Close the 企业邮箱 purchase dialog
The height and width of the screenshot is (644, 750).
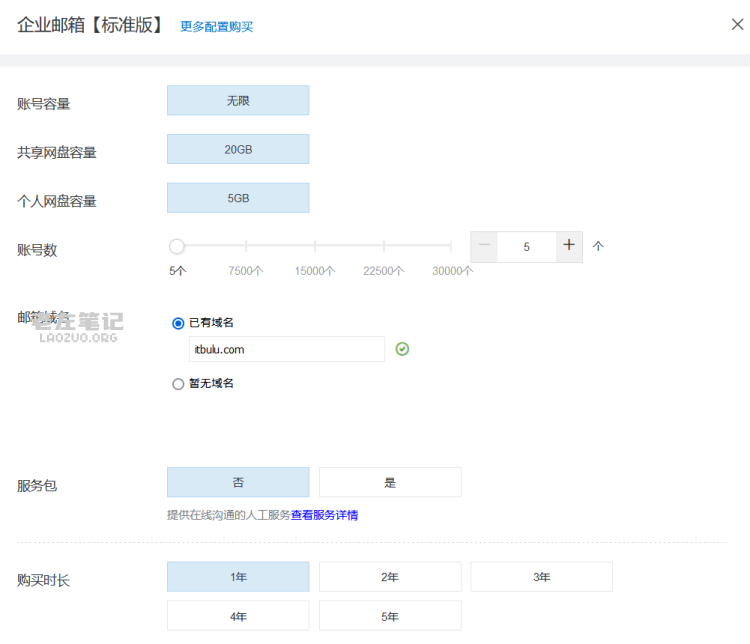click(x=737, y=24)
